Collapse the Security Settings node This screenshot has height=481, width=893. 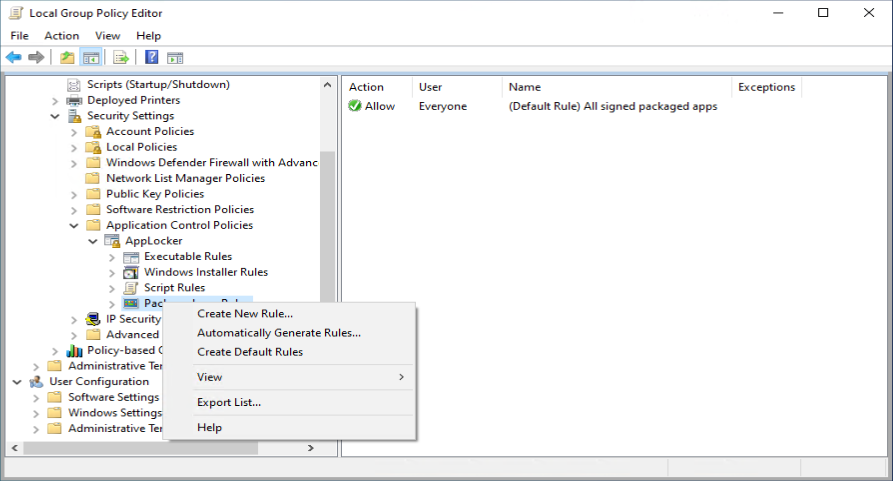pos(55,116)
